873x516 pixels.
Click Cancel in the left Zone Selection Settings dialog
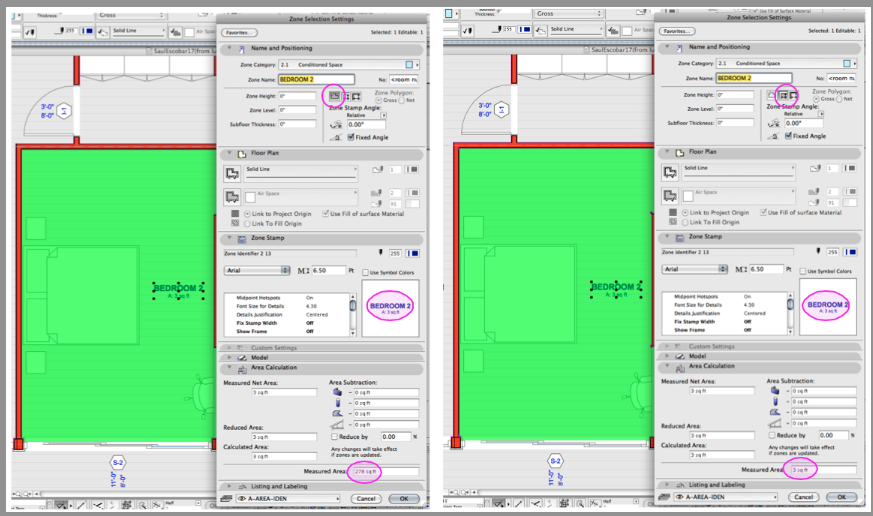[x=366, y=499]
